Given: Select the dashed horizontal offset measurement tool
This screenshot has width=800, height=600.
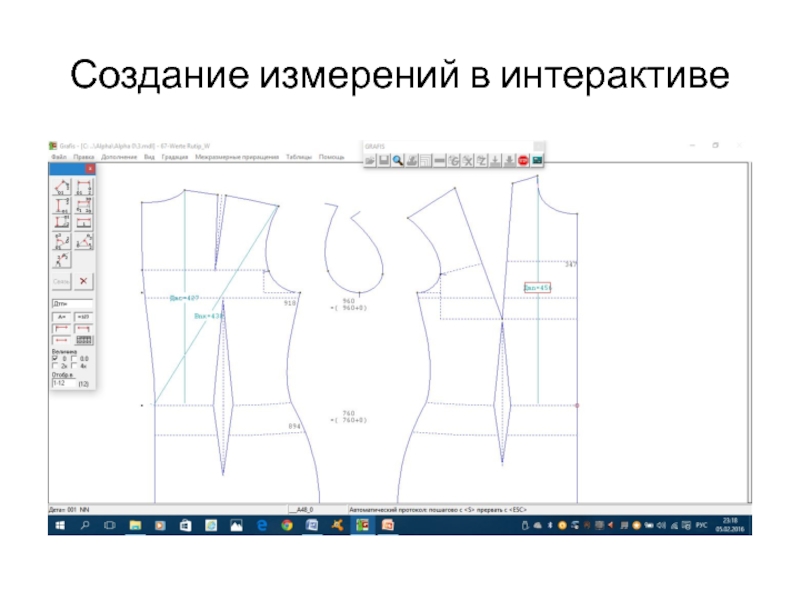Looking at the screenshot, I should pos(84,205).
